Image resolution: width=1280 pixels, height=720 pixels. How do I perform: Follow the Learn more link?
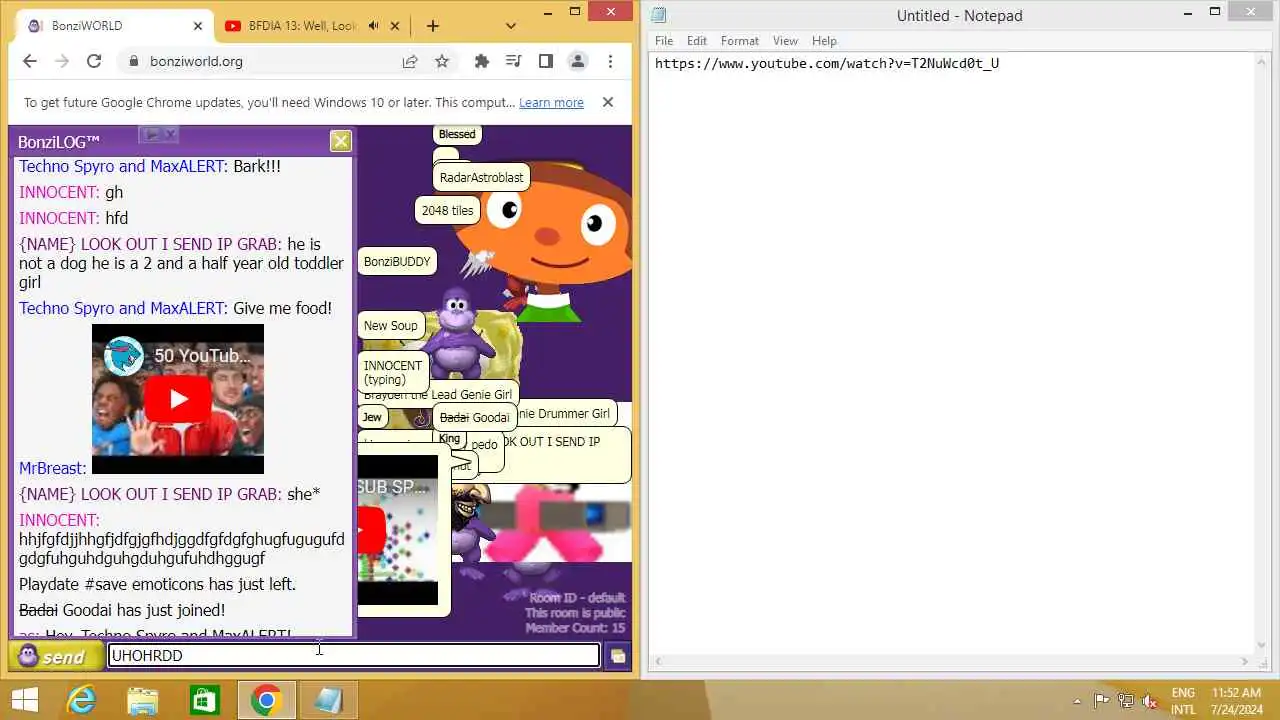point(551,102)
